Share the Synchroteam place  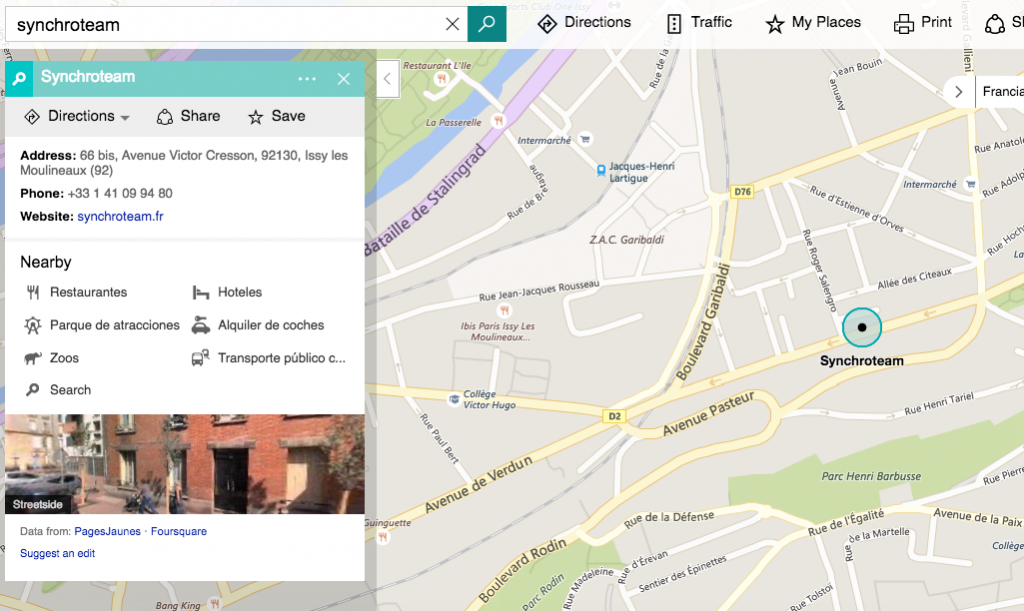click(x=188, y=116)
